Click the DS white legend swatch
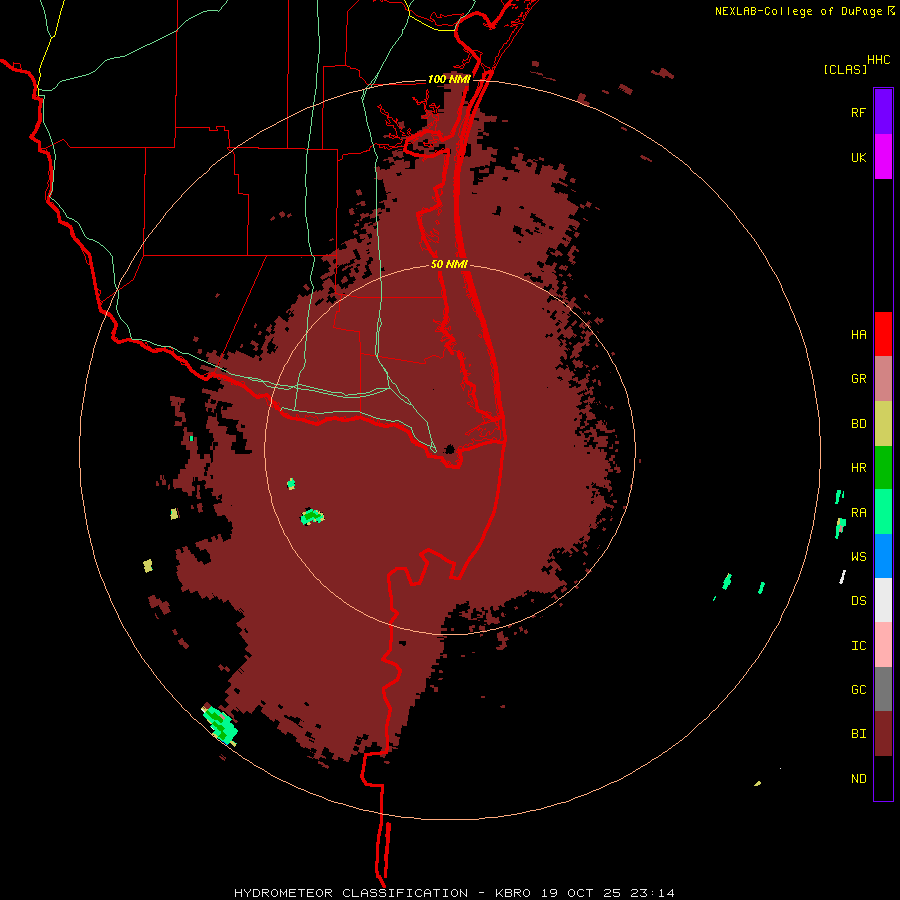 (883, 600)
